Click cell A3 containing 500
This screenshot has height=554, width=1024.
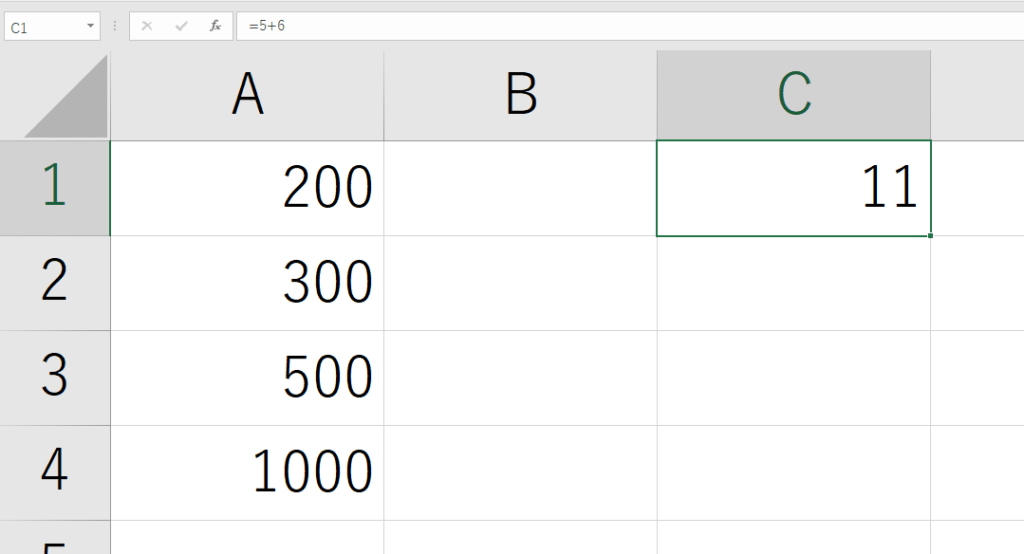tap(247, 377)
